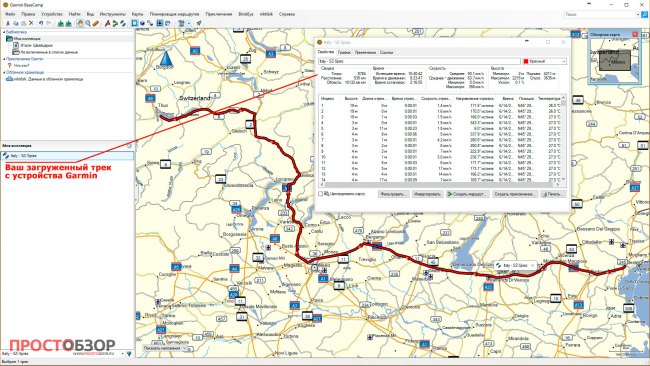650x366 pixels.
Task: Click the Создать маршрут button
Action: 468,194
